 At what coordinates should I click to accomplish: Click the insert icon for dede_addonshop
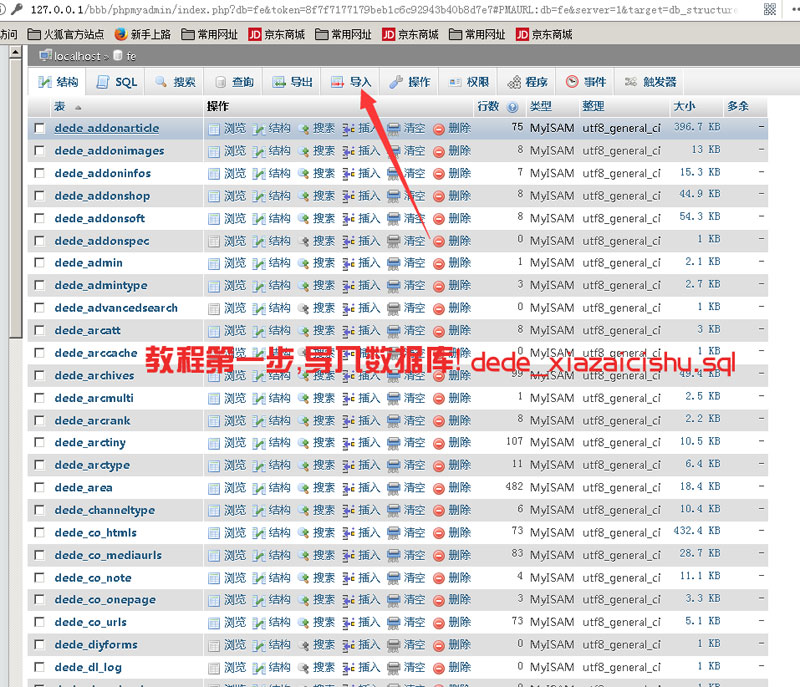point(348,196)
